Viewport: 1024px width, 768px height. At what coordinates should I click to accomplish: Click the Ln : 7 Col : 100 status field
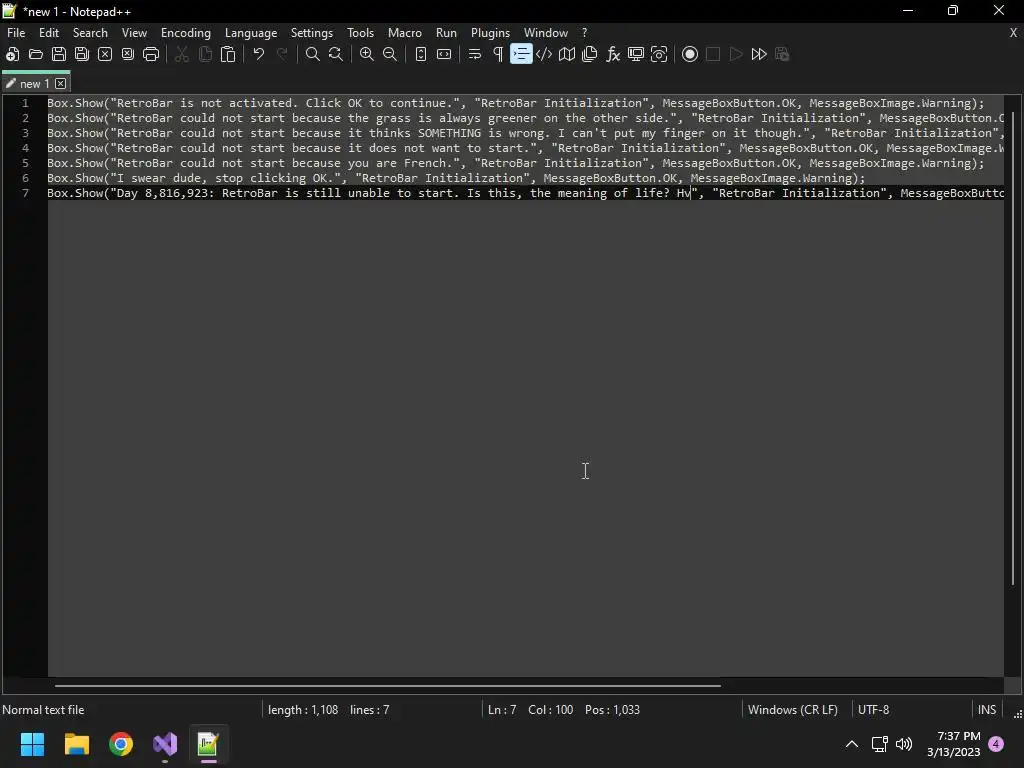(x=564, y=710)
